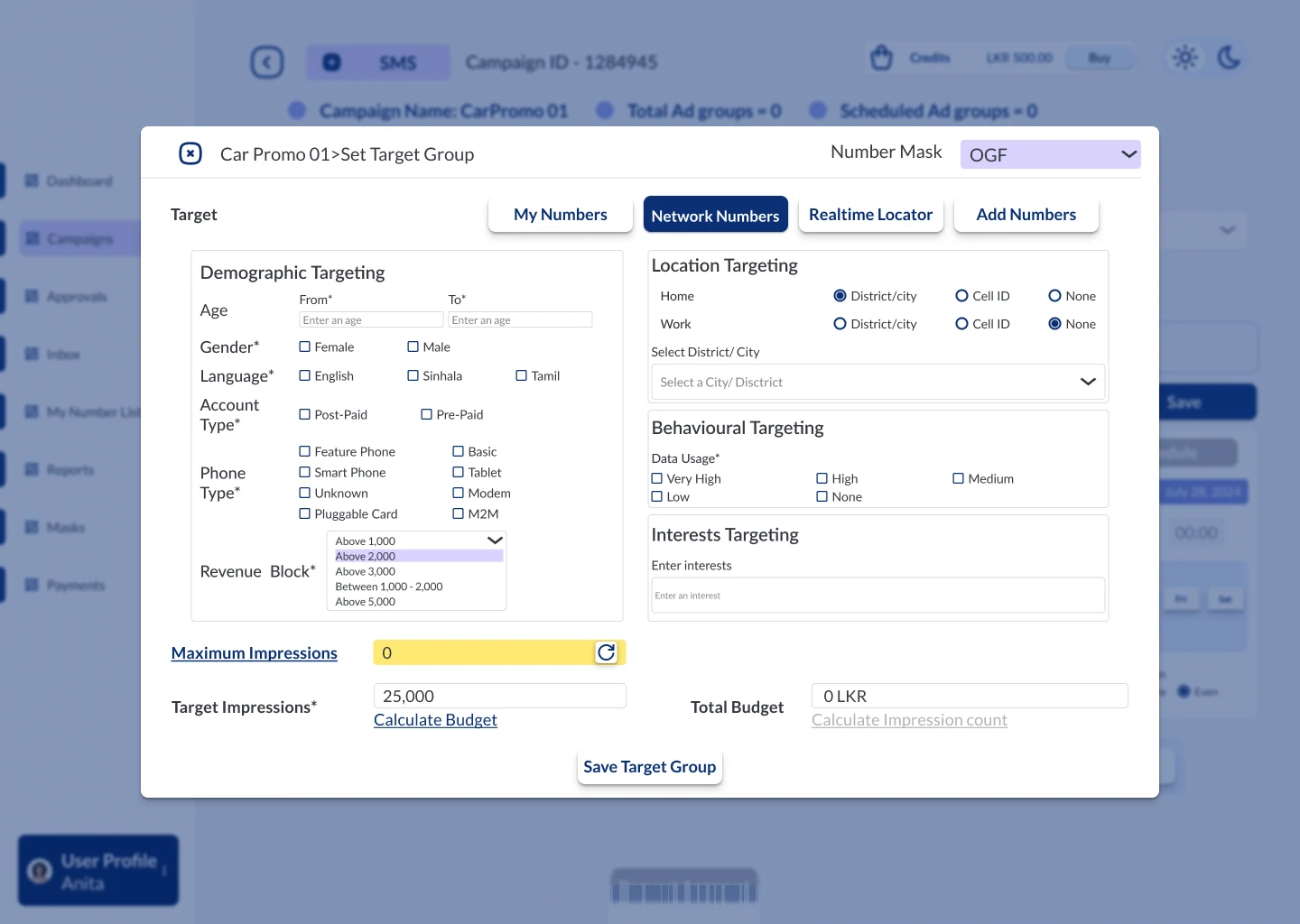The width and height of the screenshot is (1300, 924).
Task: Switch to dark mode moon icon
Action: click(x=1229, y=58)
